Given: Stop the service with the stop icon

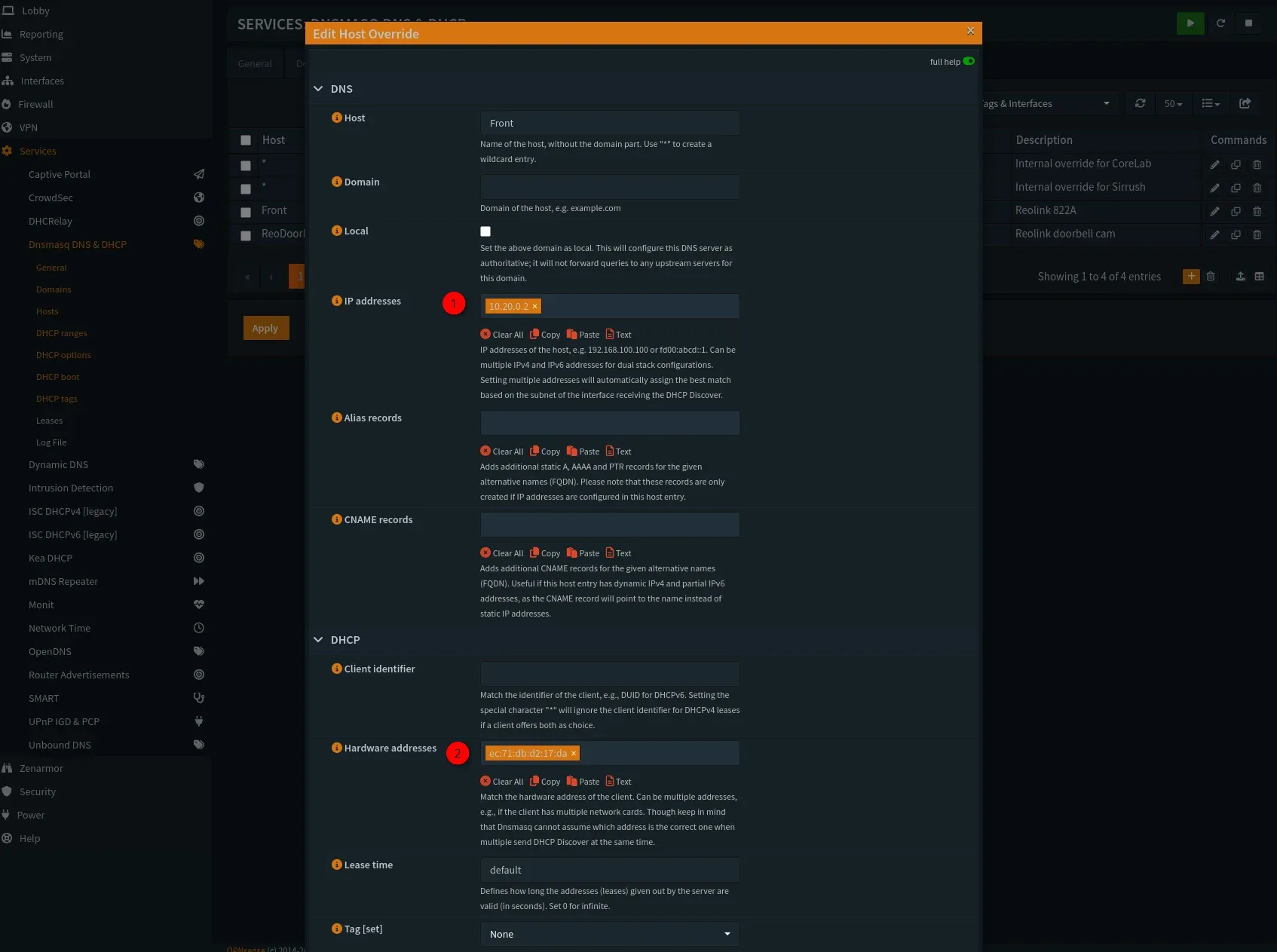Looking at the screenshot, I should (1248, 23).
